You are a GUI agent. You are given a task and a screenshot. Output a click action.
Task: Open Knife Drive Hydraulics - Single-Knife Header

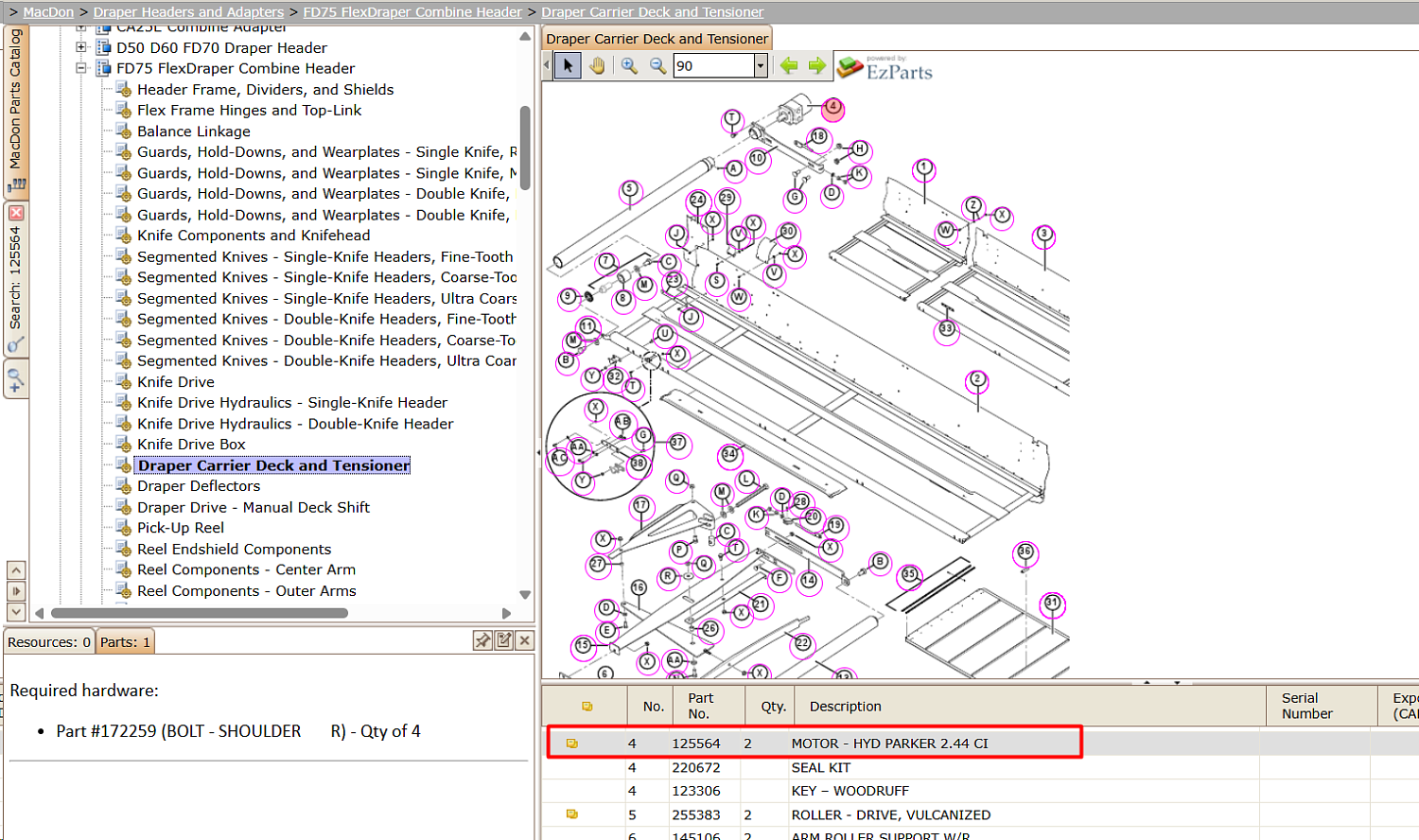pos(292,403)
